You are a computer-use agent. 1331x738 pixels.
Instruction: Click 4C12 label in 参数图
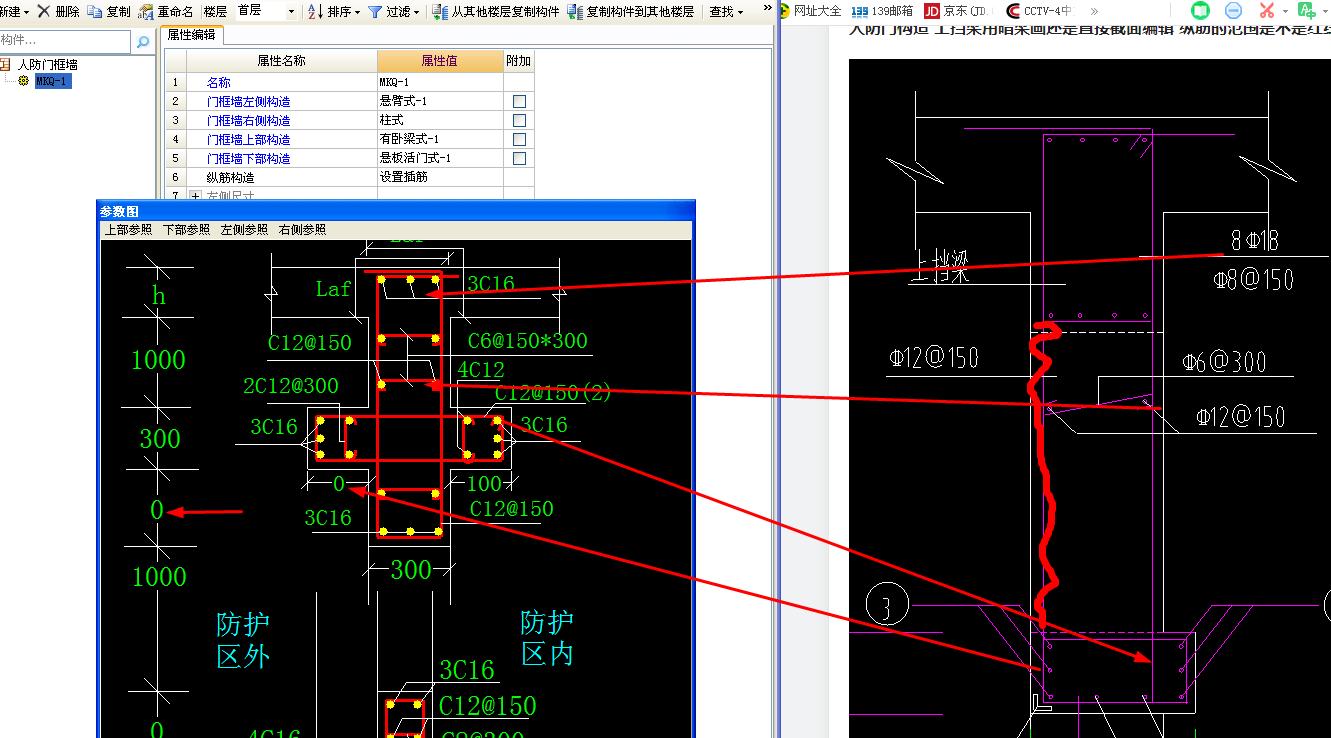[481, 371]
